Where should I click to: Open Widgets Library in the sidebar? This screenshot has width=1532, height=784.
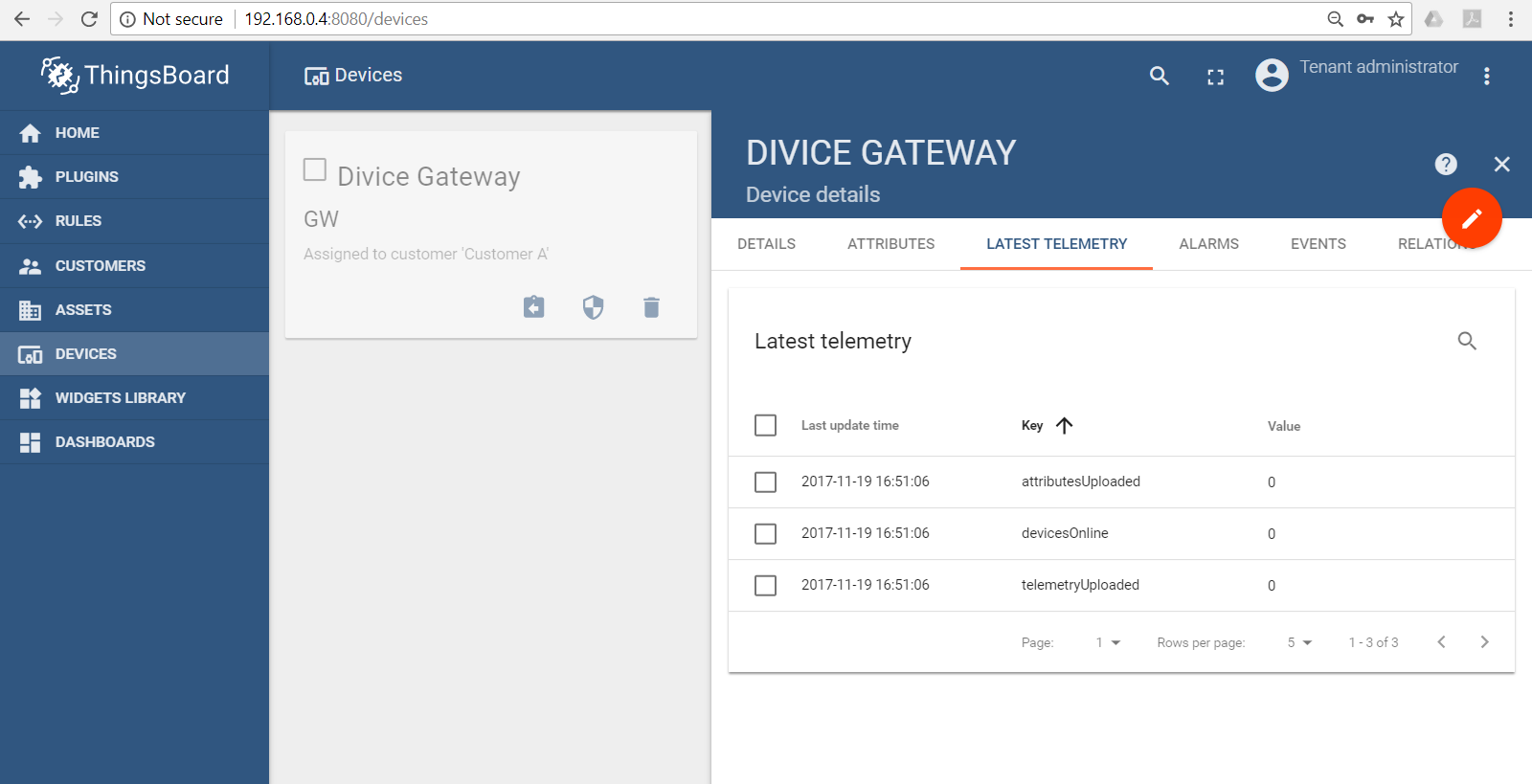click(x=134, y=398)
